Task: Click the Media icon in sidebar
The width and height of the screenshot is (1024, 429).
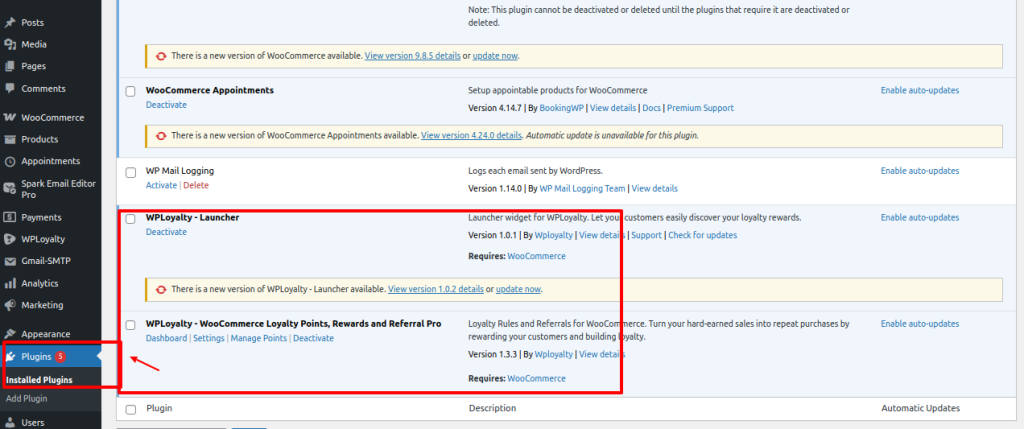Action: tap(10, 44)
